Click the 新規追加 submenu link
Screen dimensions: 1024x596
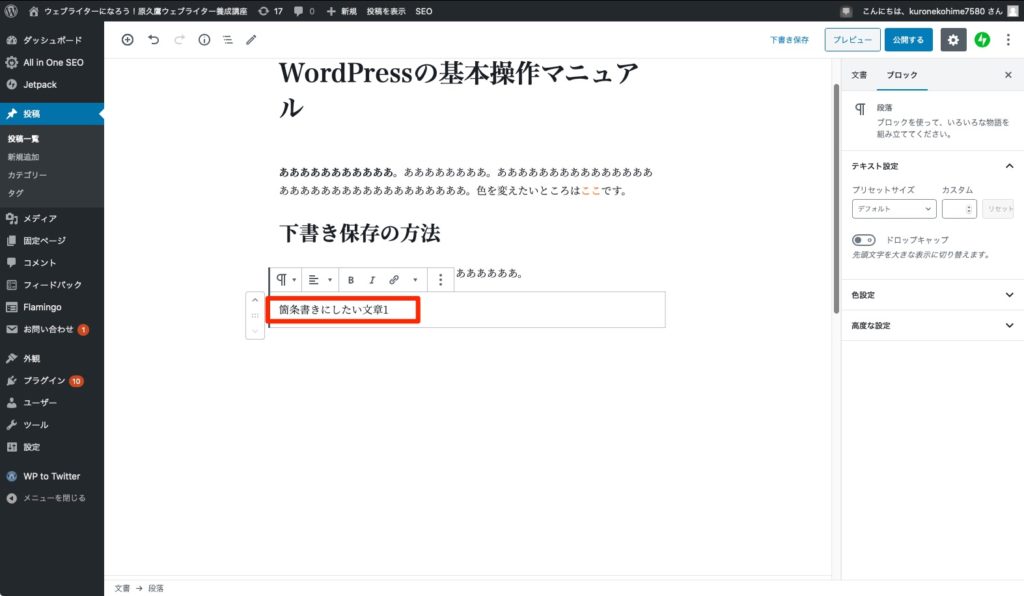tap(24, 157)
